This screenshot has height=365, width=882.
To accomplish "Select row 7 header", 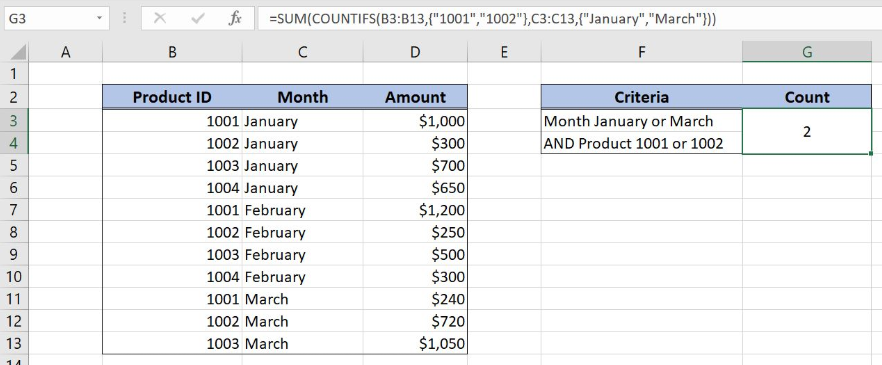I will click(14, 210).
